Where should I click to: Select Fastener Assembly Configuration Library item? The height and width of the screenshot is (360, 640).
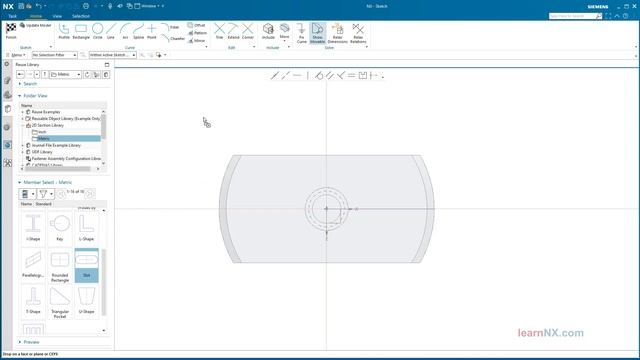coord(65,158)
